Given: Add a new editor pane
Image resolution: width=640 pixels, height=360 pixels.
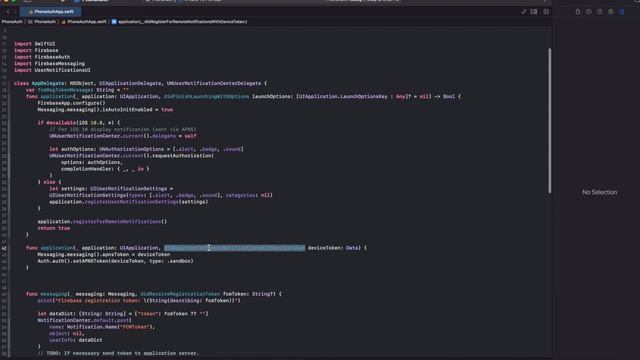Looking at the screenshot, I should tap(546, 12).
